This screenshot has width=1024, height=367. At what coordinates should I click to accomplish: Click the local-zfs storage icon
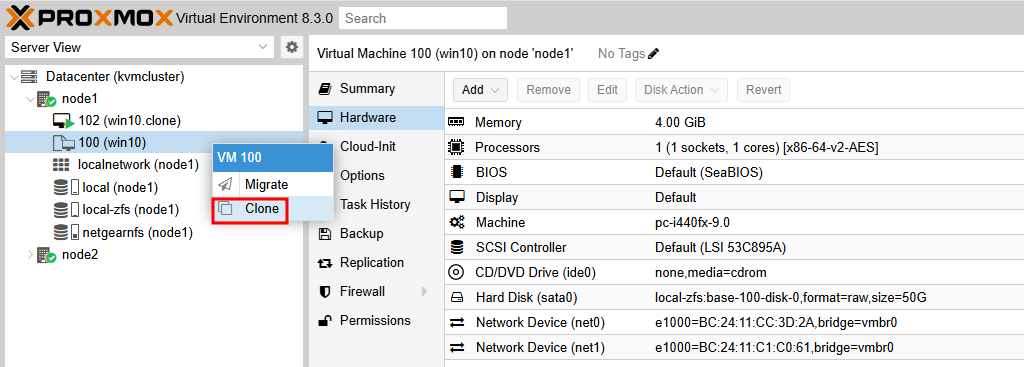click(x=66, y=210)
